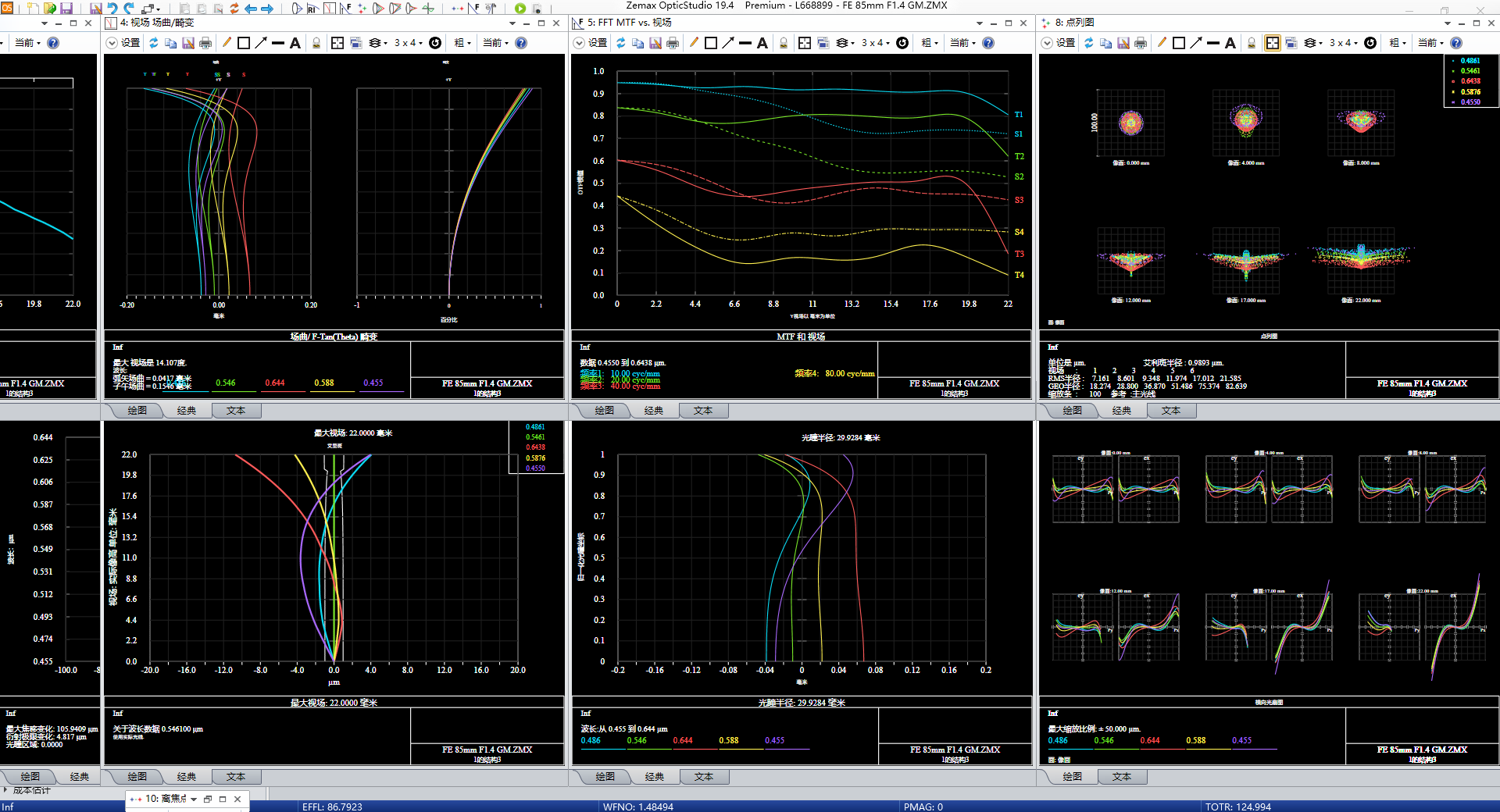Toggle the lock on the FFT MTF window
Viewport: 1500px width, 812px height.
(x=784, y=43)
